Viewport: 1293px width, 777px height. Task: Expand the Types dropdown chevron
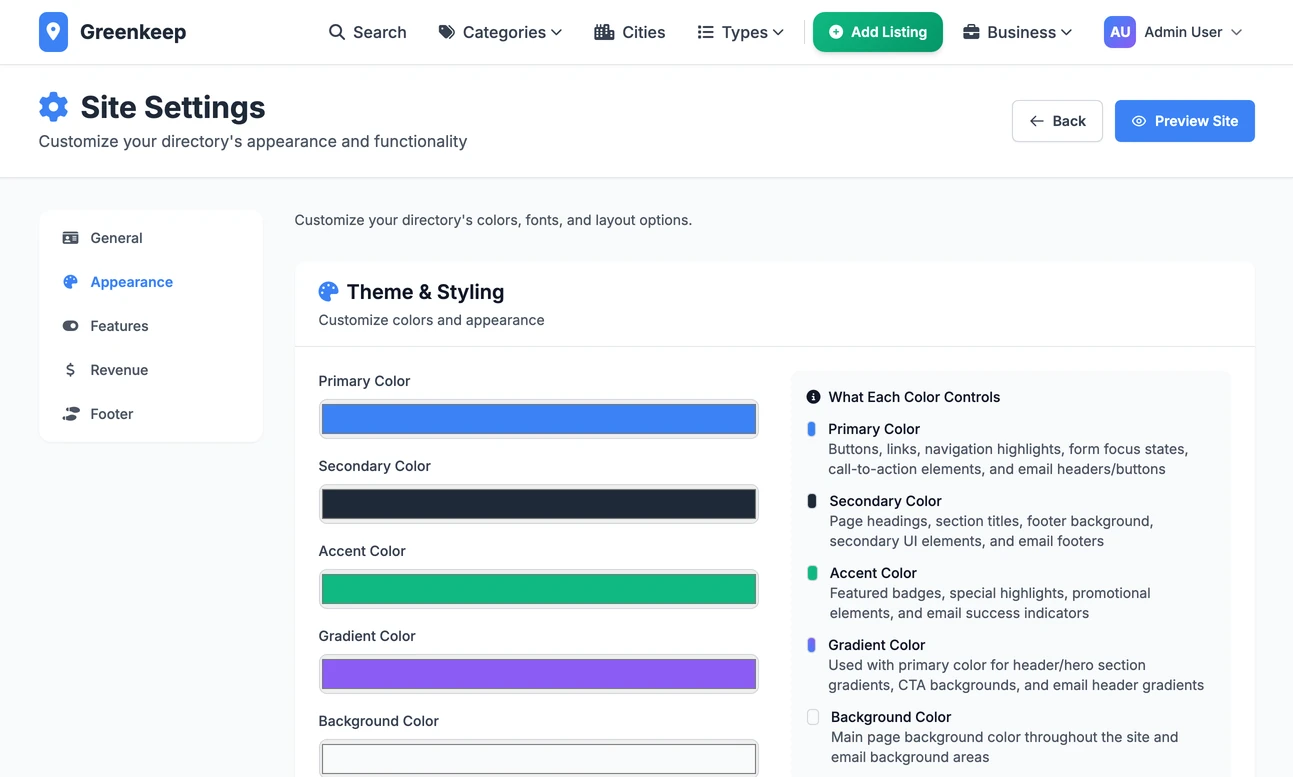pyautogui.click(x=778, y=33)
